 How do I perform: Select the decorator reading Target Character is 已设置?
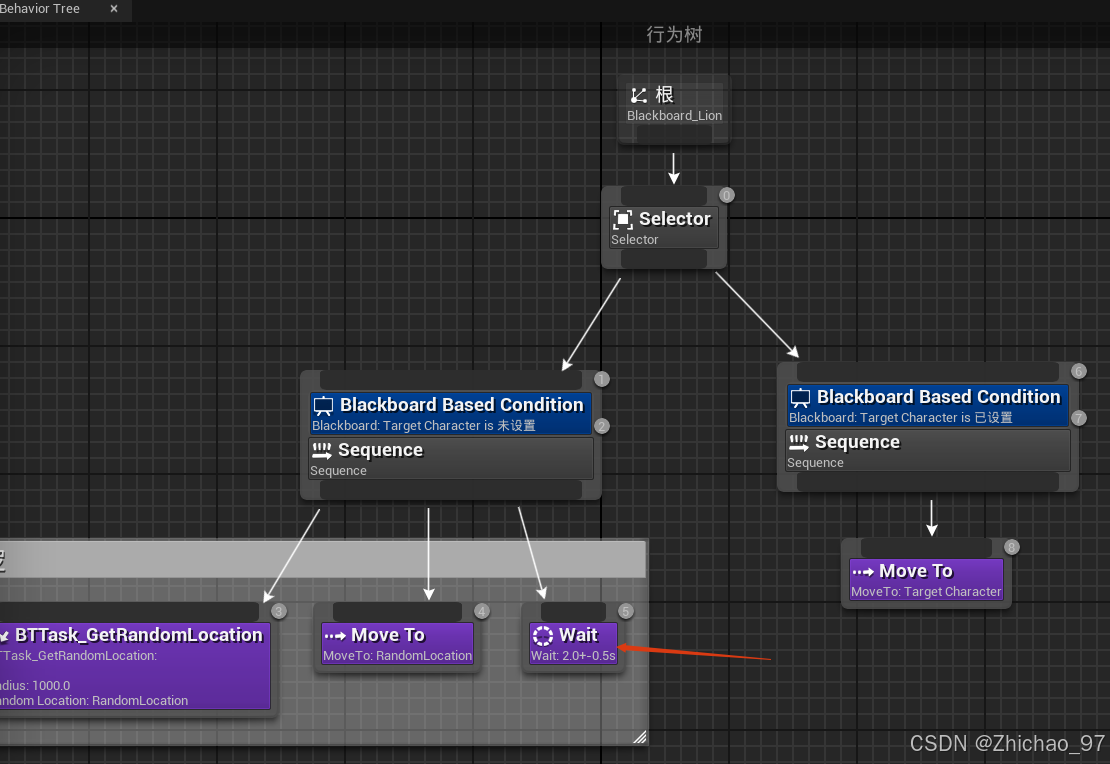[x=927, y=406]
